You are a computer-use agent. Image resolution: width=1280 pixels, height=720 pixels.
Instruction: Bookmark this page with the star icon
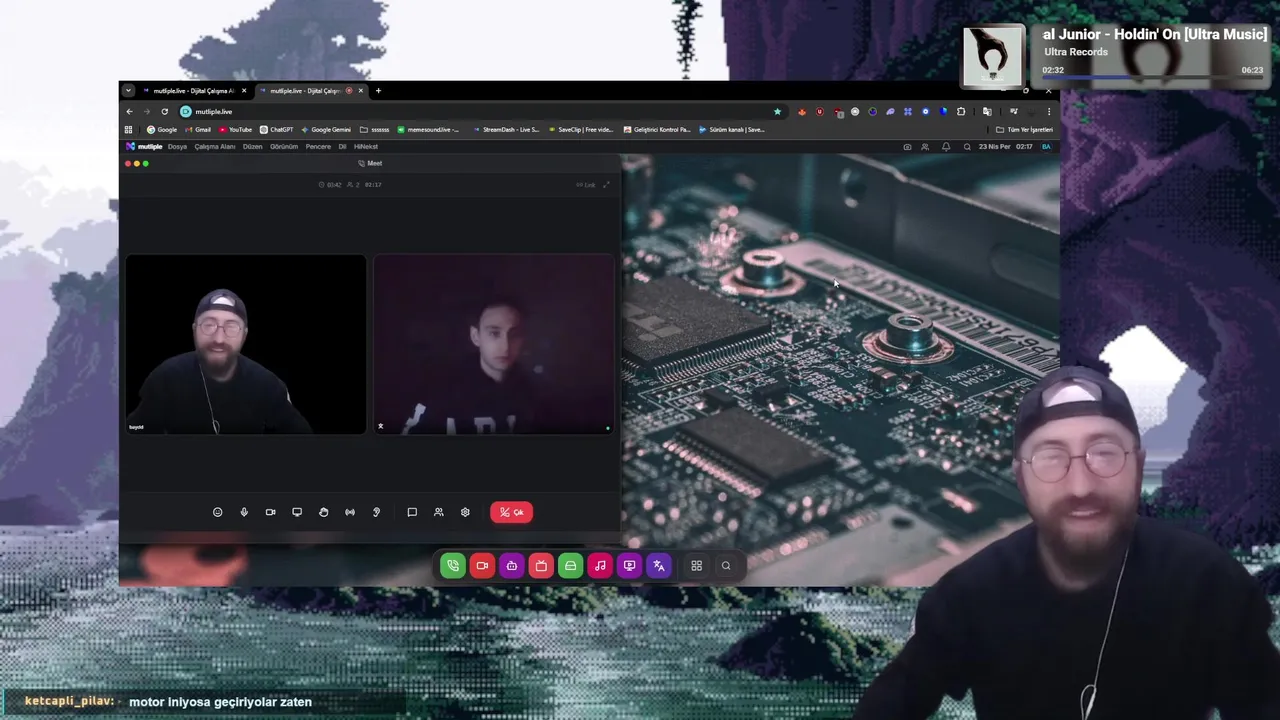[777, 112]
